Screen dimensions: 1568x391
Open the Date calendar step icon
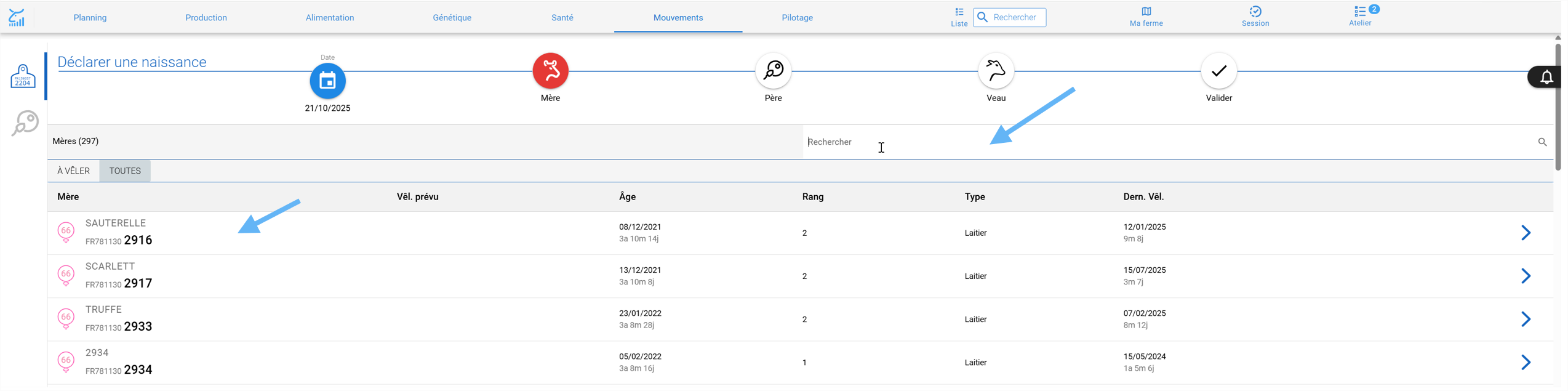pos(329,81)
